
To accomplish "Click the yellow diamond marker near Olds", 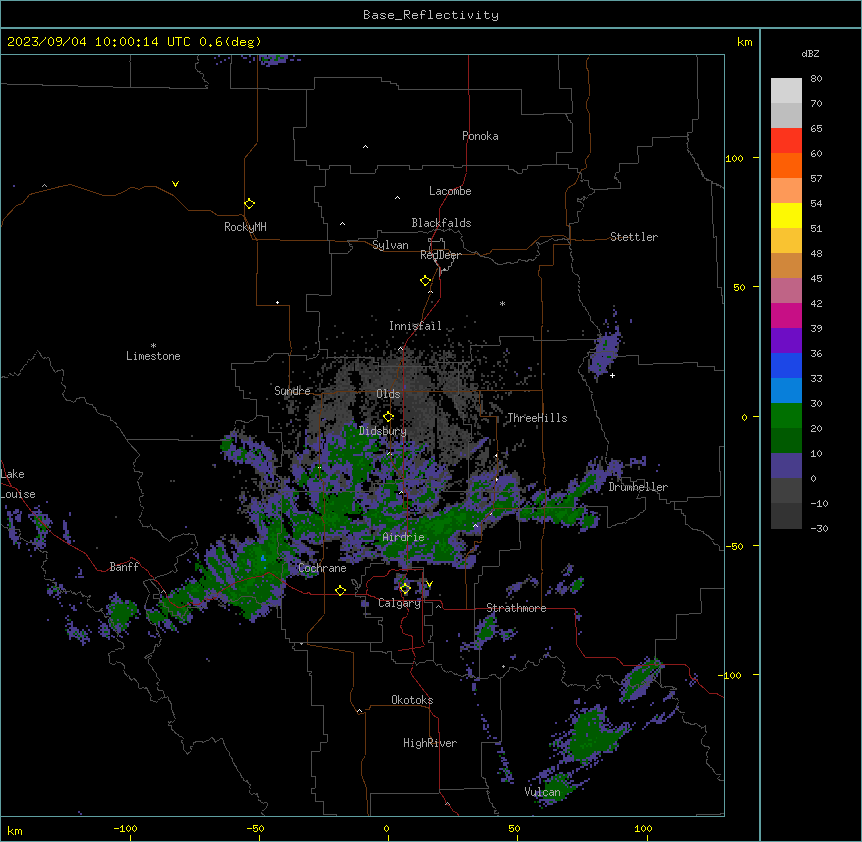I will (x=388, y=416).
